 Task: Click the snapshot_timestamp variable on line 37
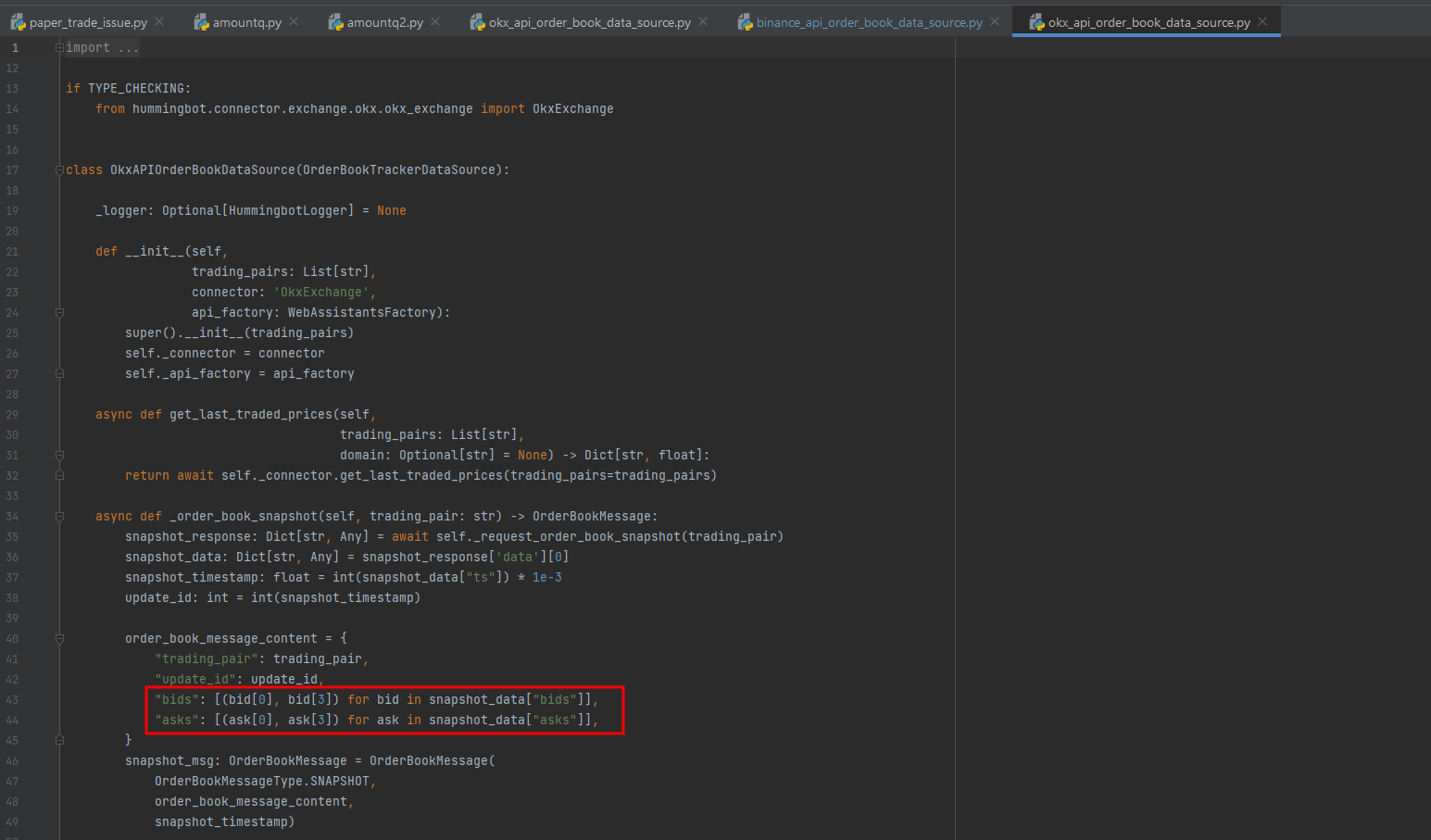click(x=190, y=577)
